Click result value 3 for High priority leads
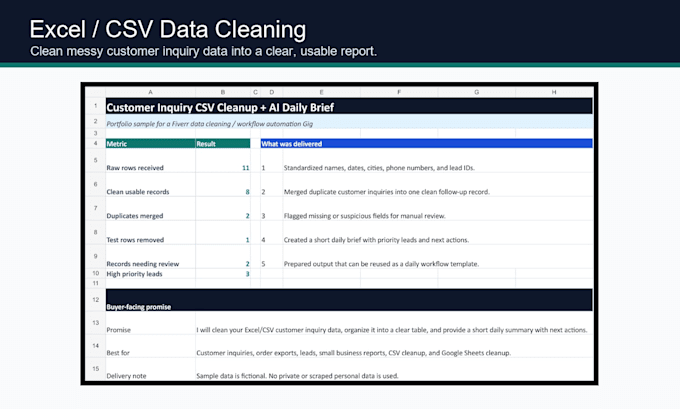Image resolution: width=680 pixels, height=409 pixels. [223, 274]
